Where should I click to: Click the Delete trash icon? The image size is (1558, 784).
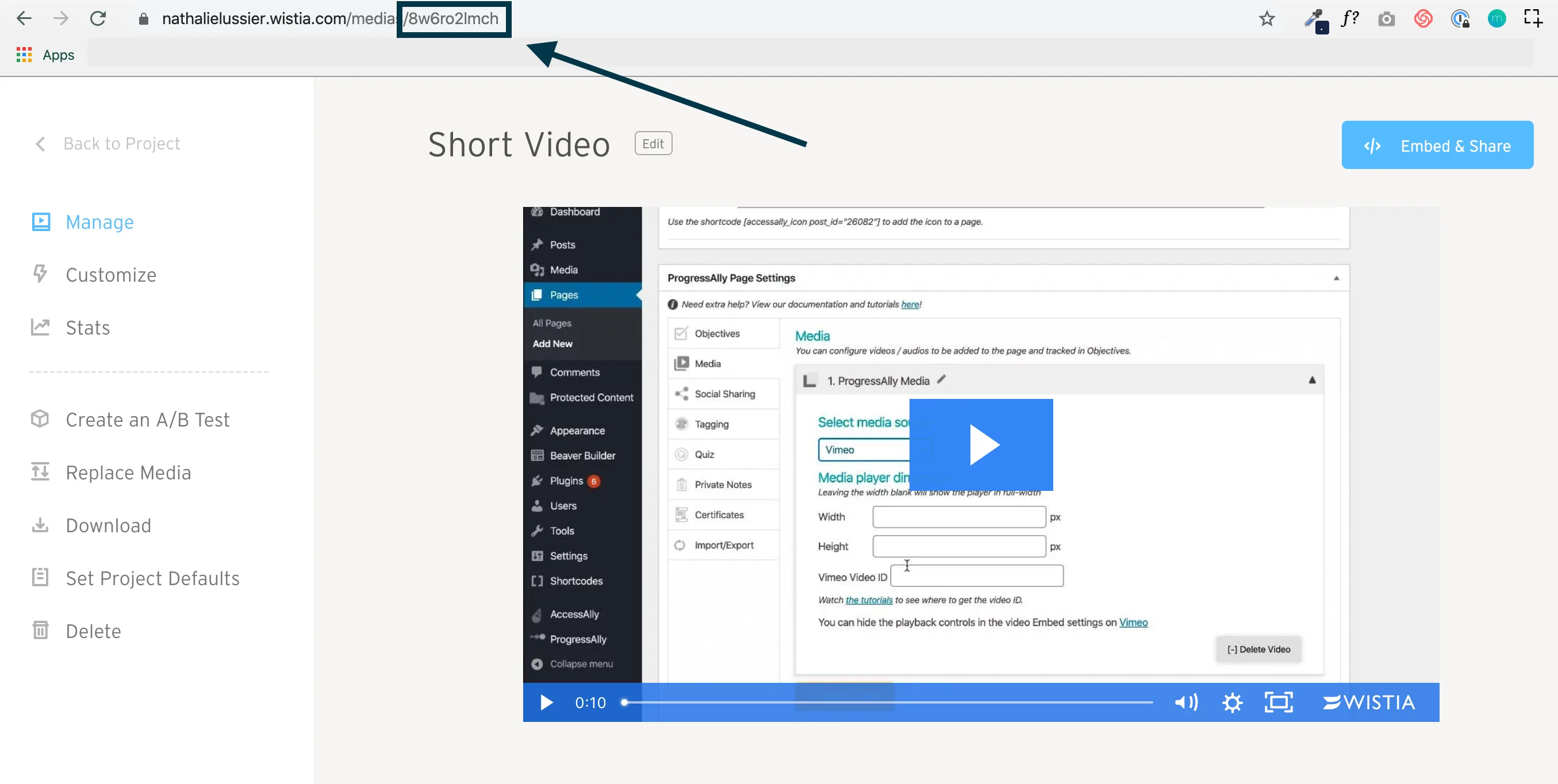pyautogui.click(x=40, y=630)
